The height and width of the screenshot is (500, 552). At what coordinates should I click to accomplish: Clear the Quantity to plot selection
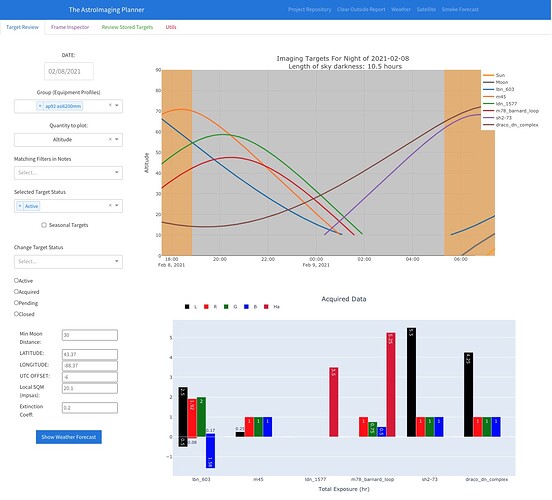(x=110, y=139)
